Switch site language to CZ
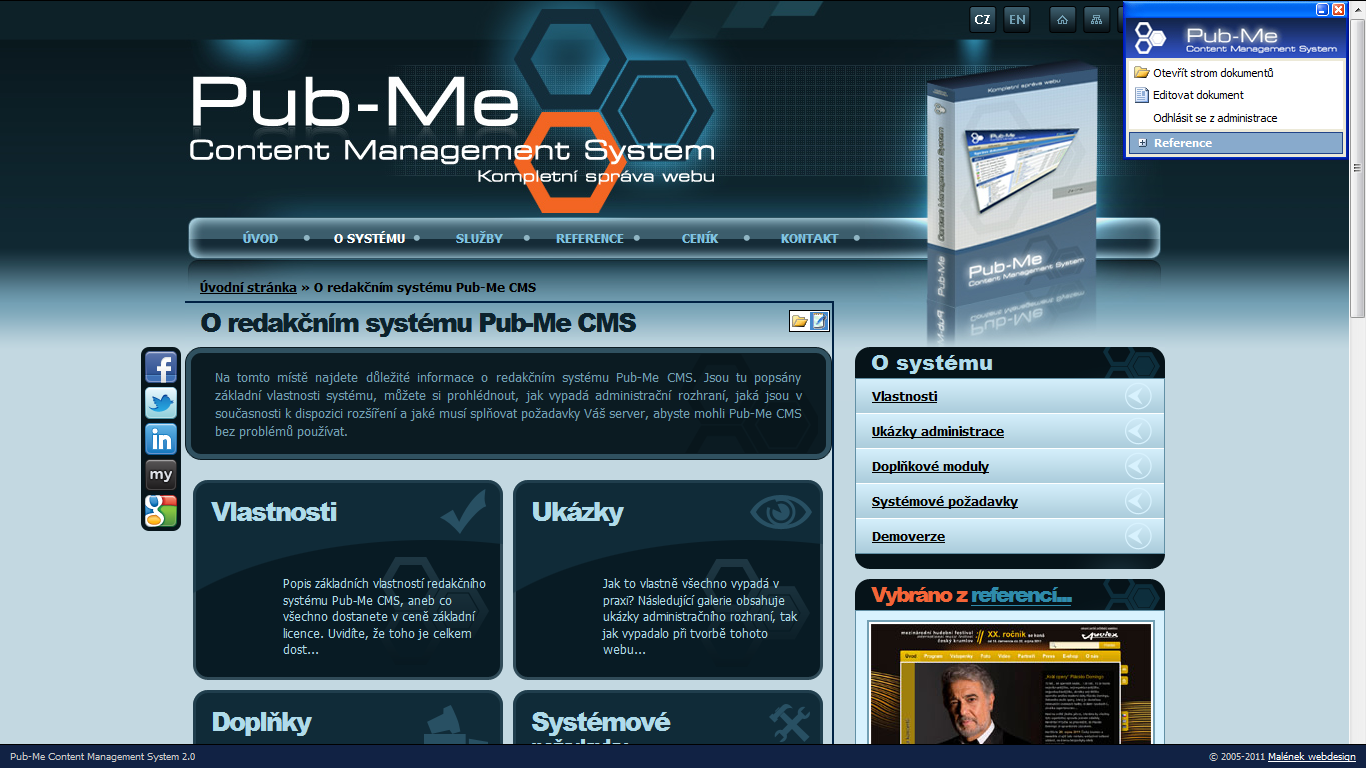Image resolution: width=1366 pixels, height=768 pixels. [983, 19]
